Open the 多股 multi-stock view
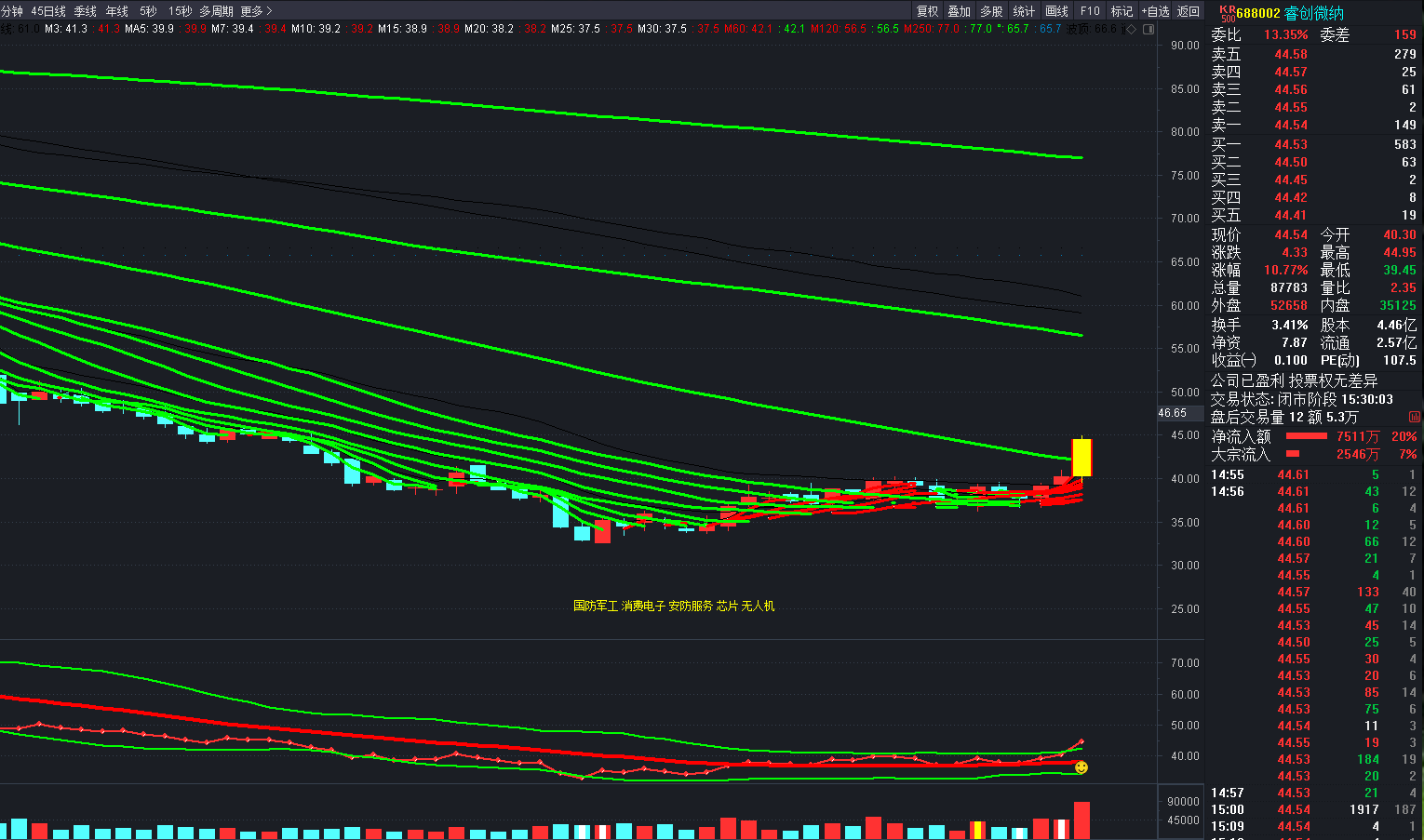 [991, 11]
